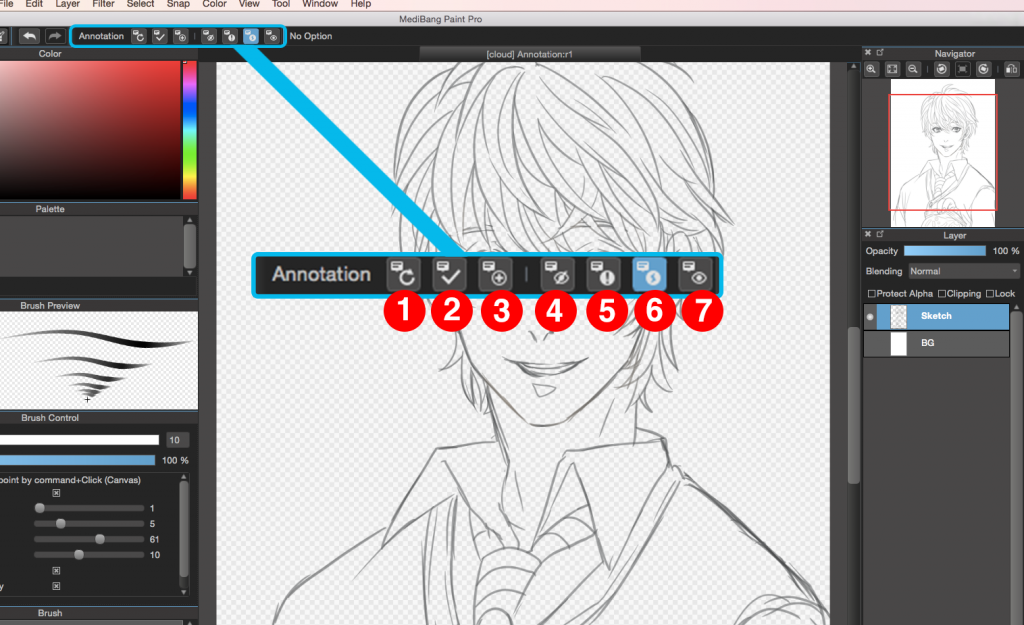The height and width of the screenshot is (625, 1024).
Task: Toggle visibility of the Sketch layer
Action: click(x=870, y=317)
